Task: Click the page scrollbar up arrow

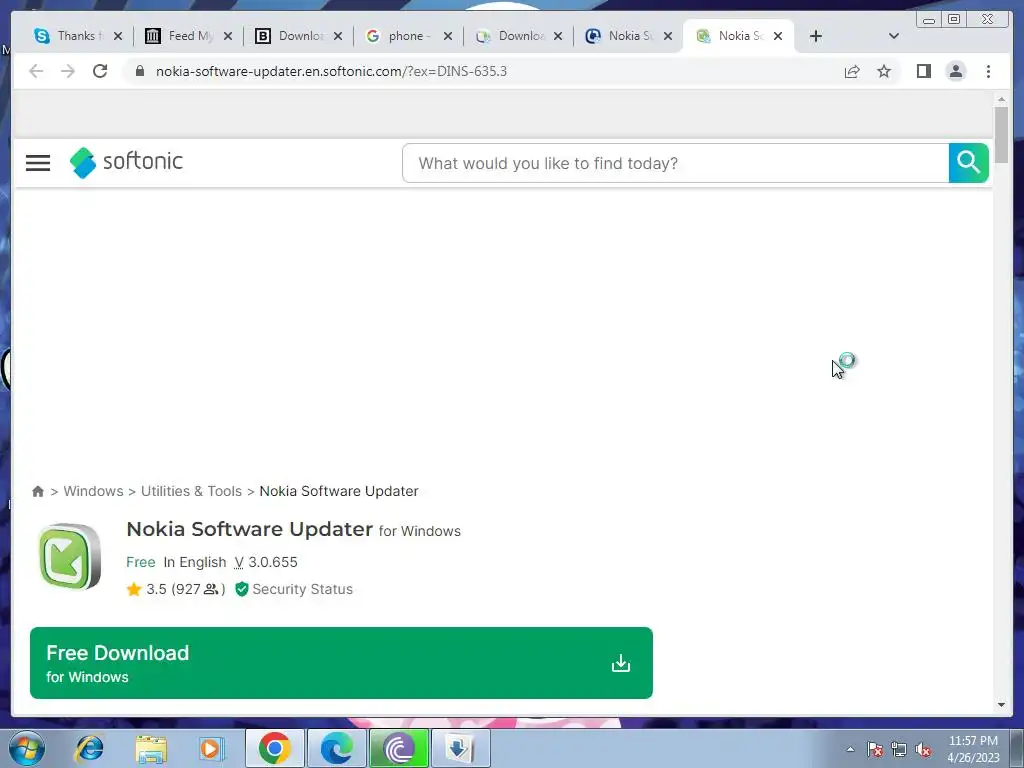Action: pyautogui.click(x=1001, y=99)
